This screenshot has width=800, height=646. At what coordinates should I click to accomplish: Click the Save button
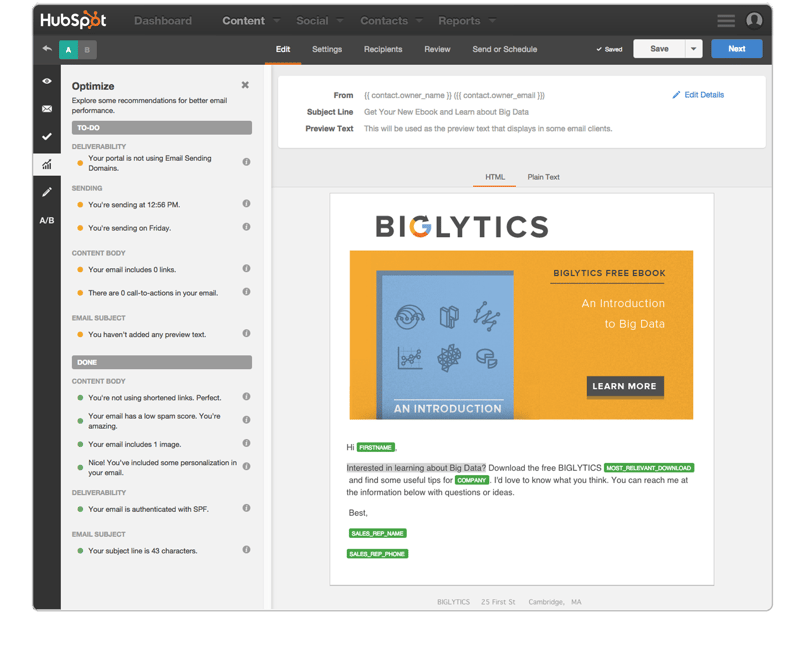click(x=659, y=49)
